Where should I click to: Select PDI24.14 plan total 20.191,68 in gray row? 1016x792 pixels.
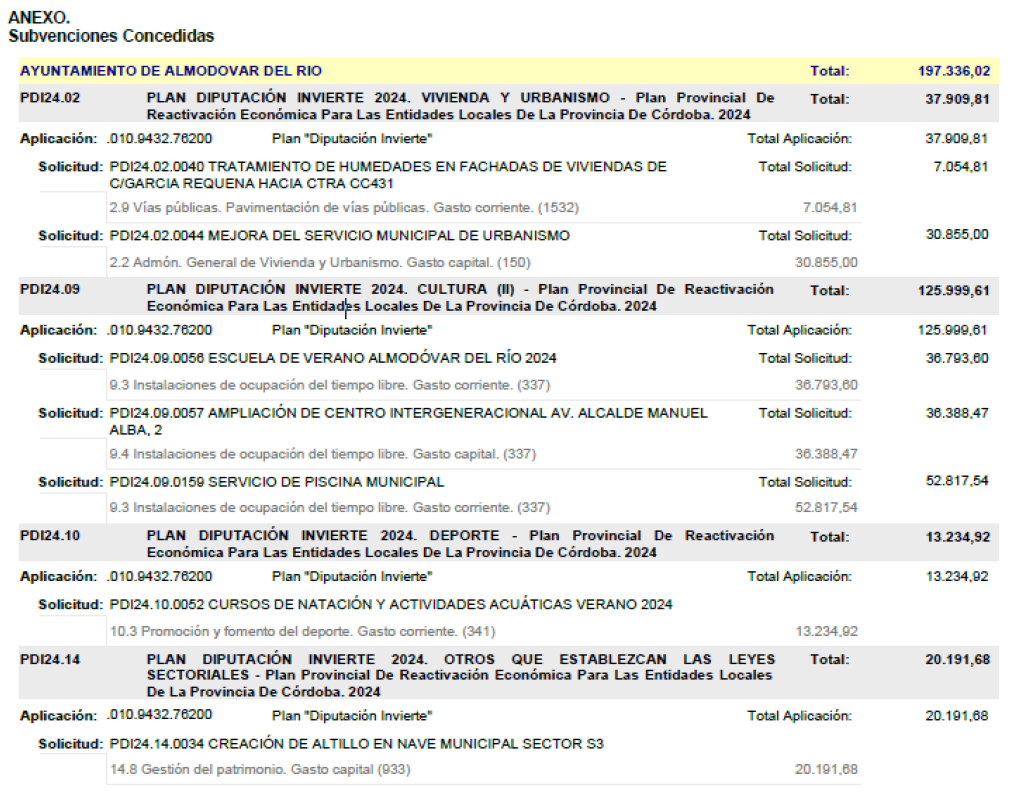[x=957, y=659]
